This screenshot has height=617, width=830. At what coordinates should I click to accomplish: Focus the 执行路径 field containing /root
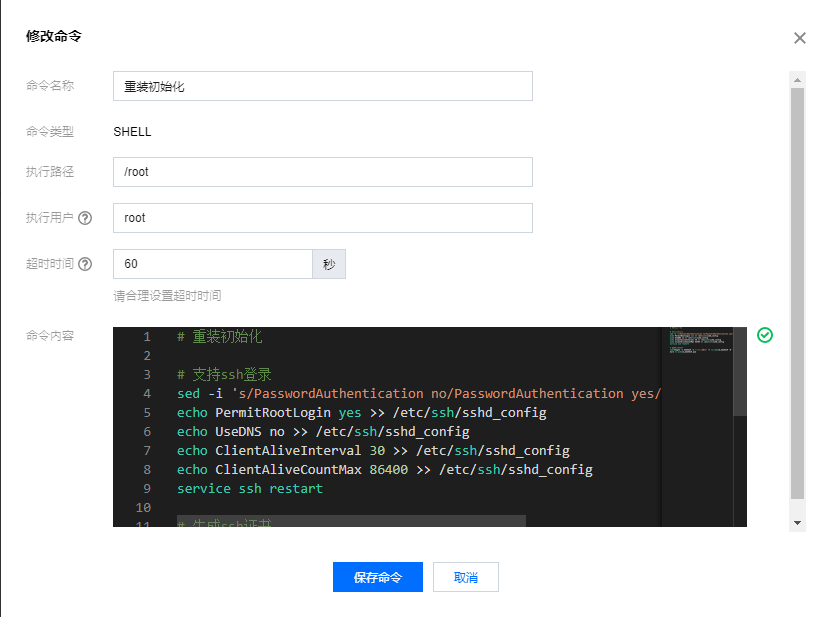pos(322,172)
